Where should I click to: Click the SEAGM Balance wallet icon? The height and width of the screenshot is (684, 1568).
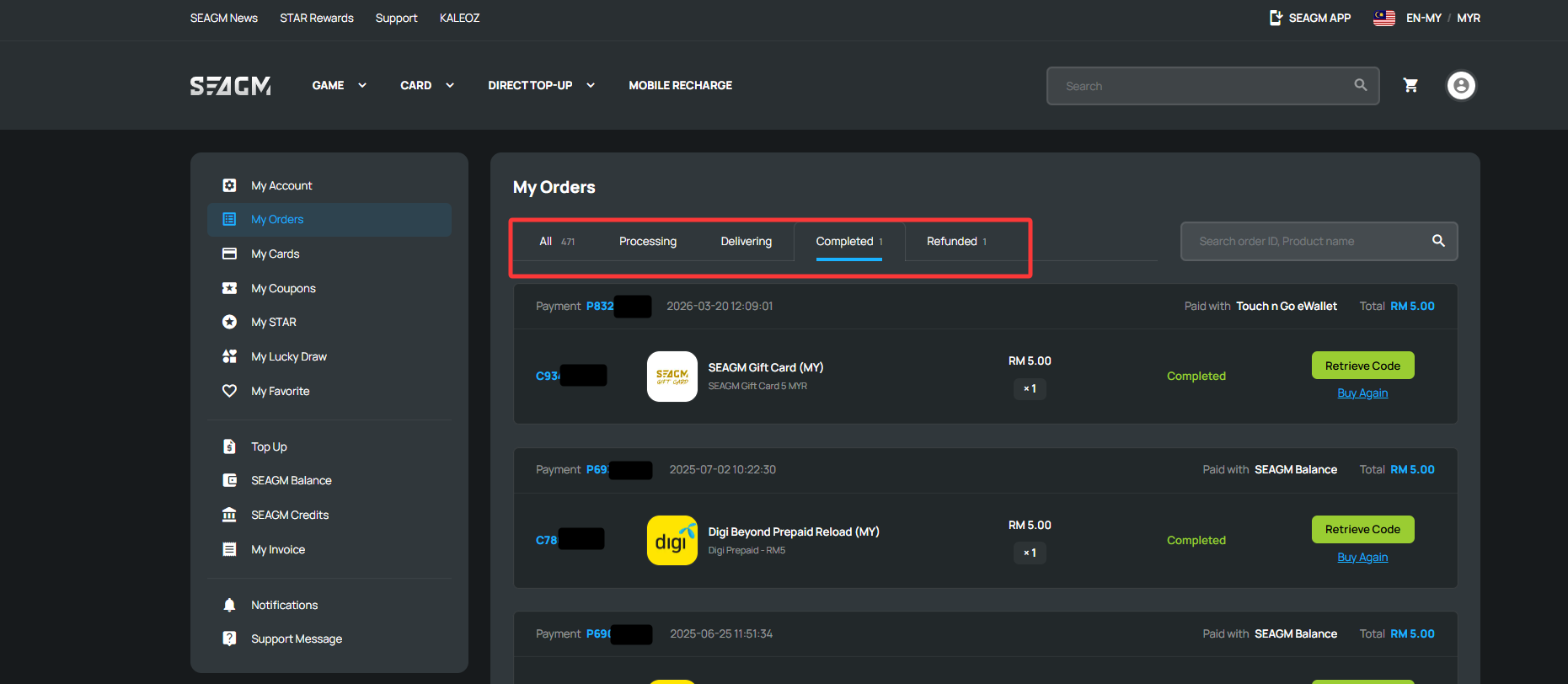click(229, 480)
